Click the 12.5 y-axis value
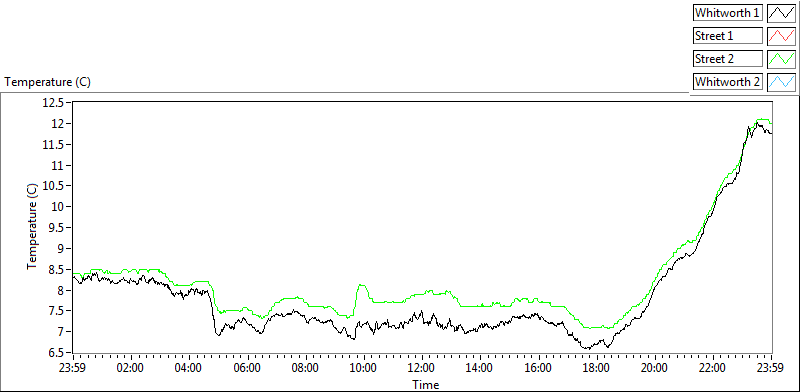Viewport: 800px width, 392px height. (x=54, y=103)
